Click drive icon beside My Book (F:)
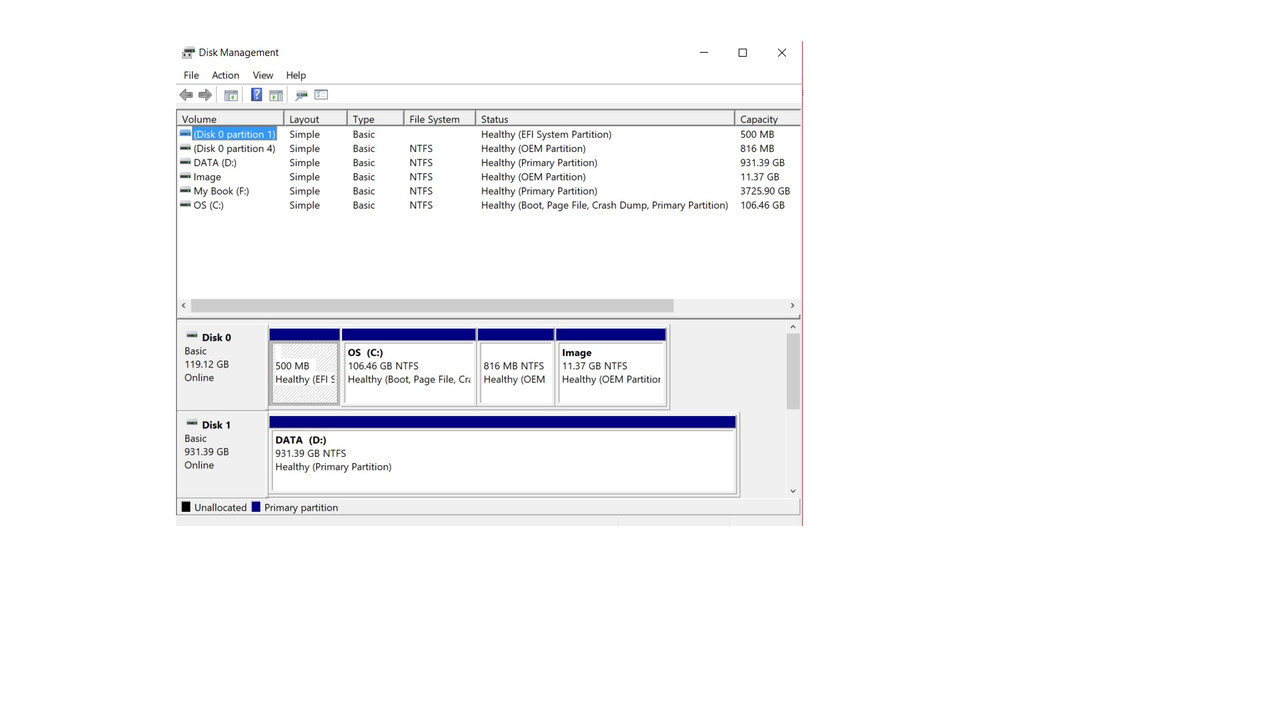Screen dimensions: 1280x720 tap(185, 190)
